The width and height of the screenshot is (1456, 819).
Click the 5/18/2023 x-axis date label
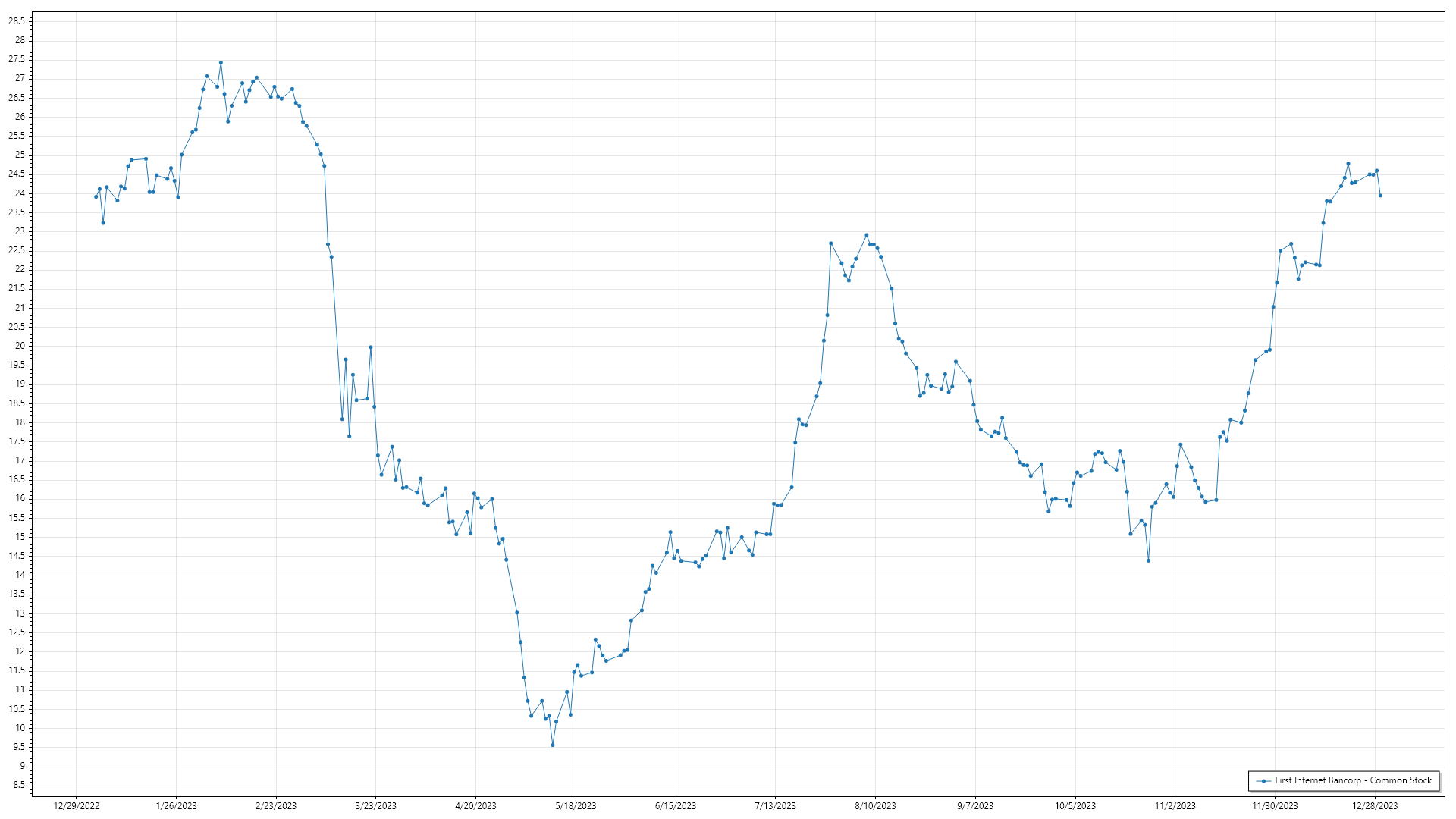pos(576,805)
